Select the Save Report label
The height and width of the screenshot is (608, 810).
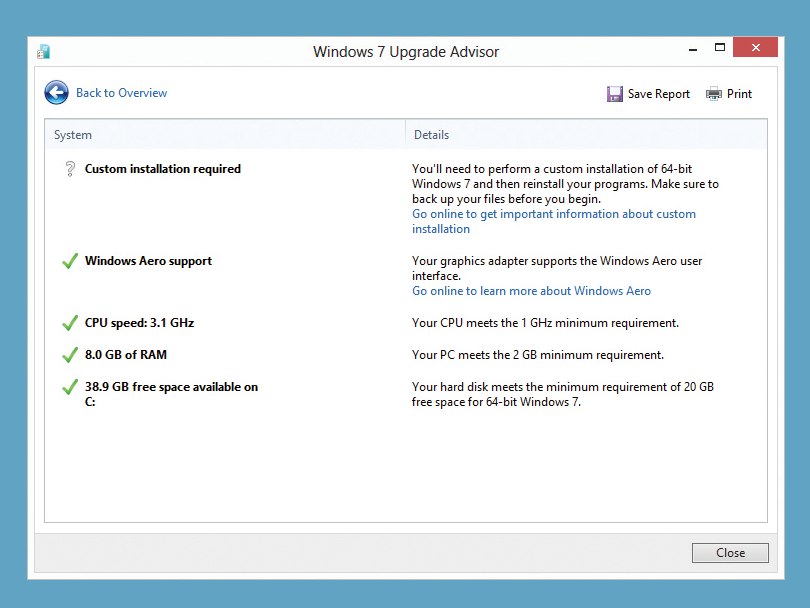(659, 94)
